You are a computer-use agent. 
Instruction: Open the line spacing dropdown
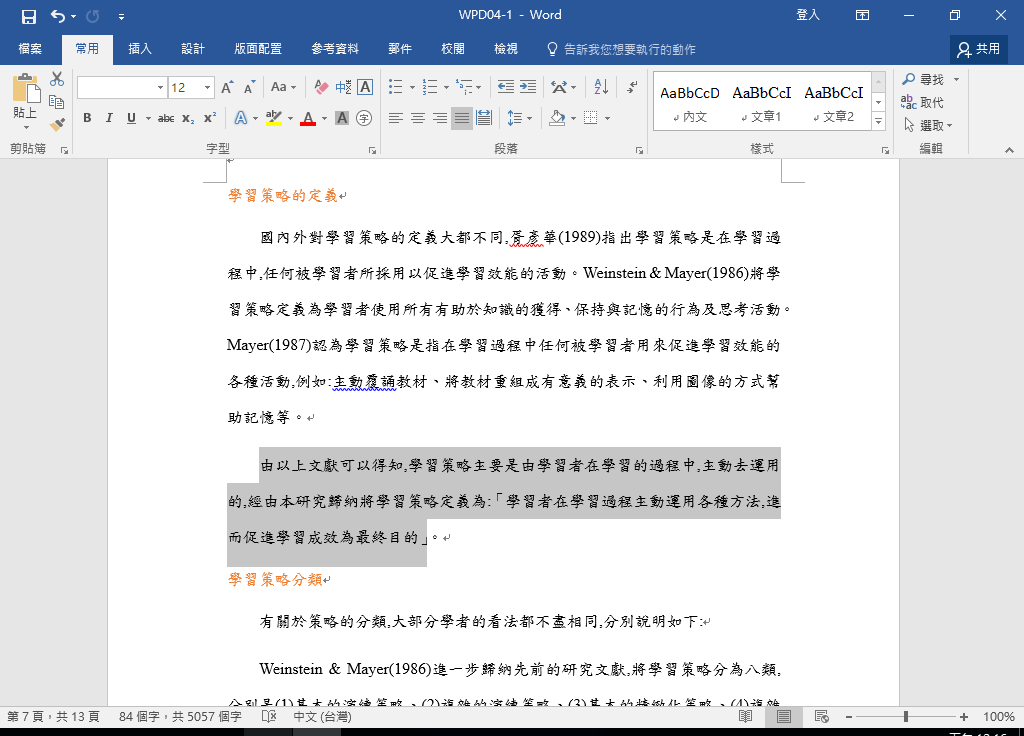tap(520, 118)
